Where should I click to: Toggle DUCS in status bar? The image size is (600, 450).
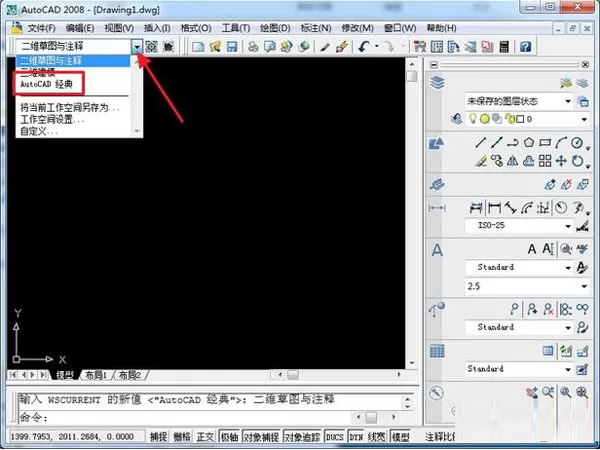coord(334,436)
